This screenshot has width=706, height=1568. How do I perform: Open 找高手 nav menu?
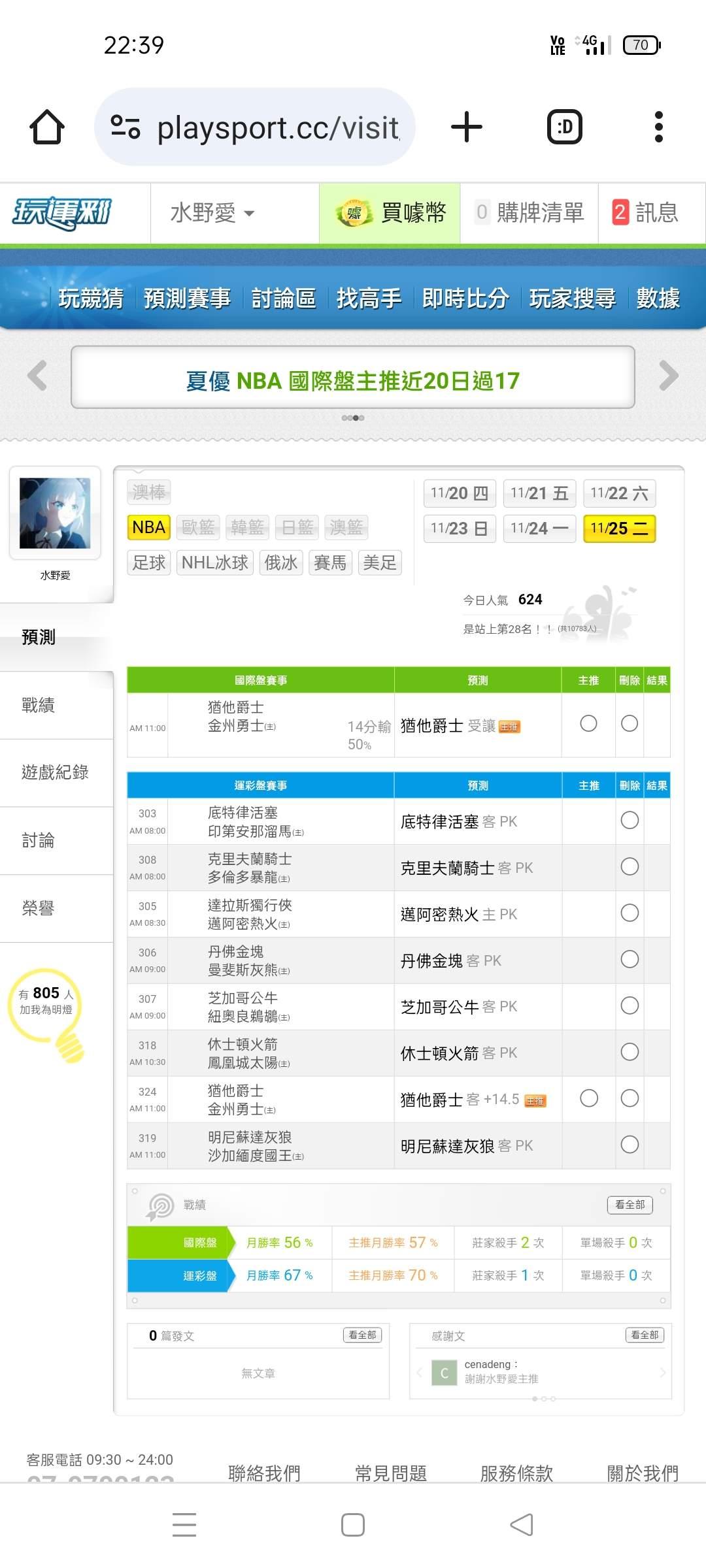369,299
